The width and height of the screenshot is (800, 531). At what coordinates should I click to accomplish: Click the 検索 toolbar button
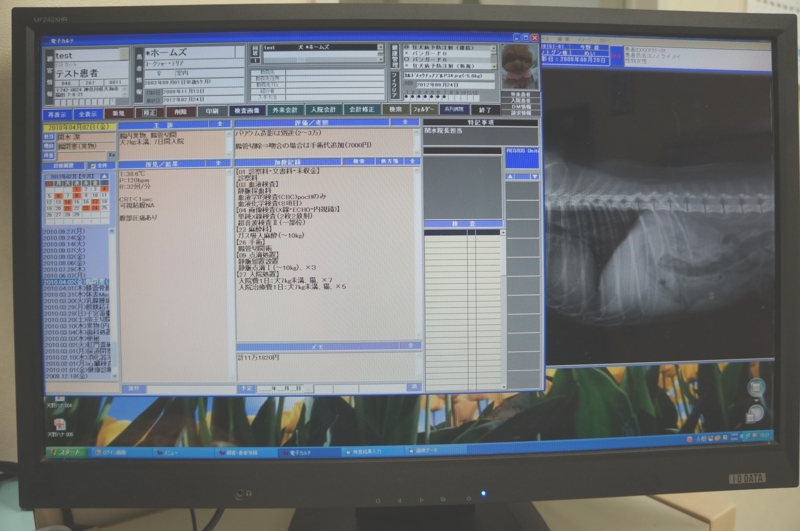click(396, 109)
